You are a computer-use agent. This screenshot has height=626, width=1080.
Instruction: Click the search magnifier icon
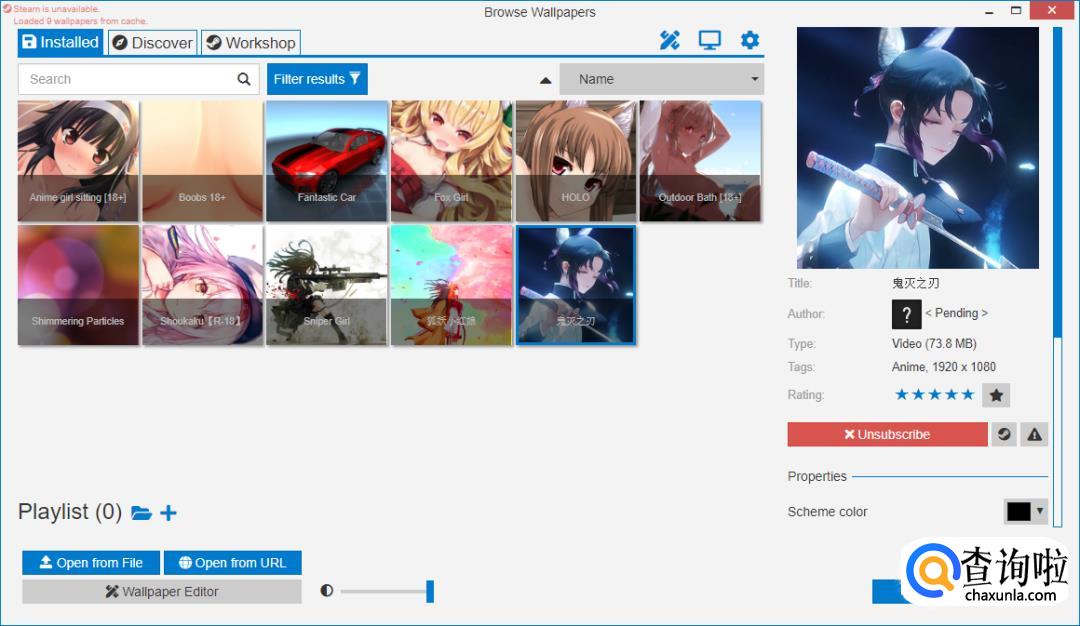tap(244, 79)
